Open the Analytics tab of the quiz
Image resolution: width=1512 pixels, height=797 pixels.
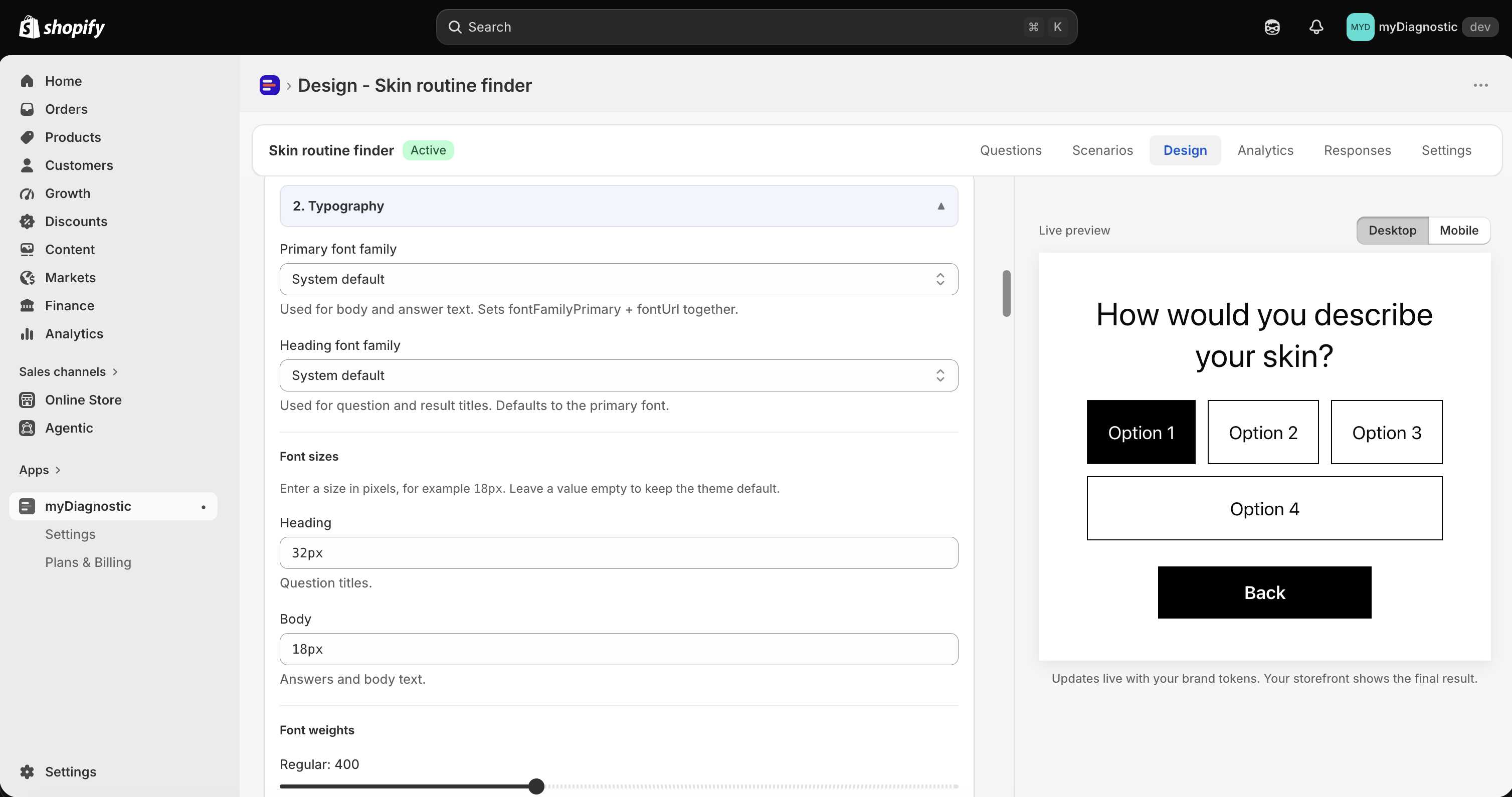pyautogui.click(x=1265, y=150)
